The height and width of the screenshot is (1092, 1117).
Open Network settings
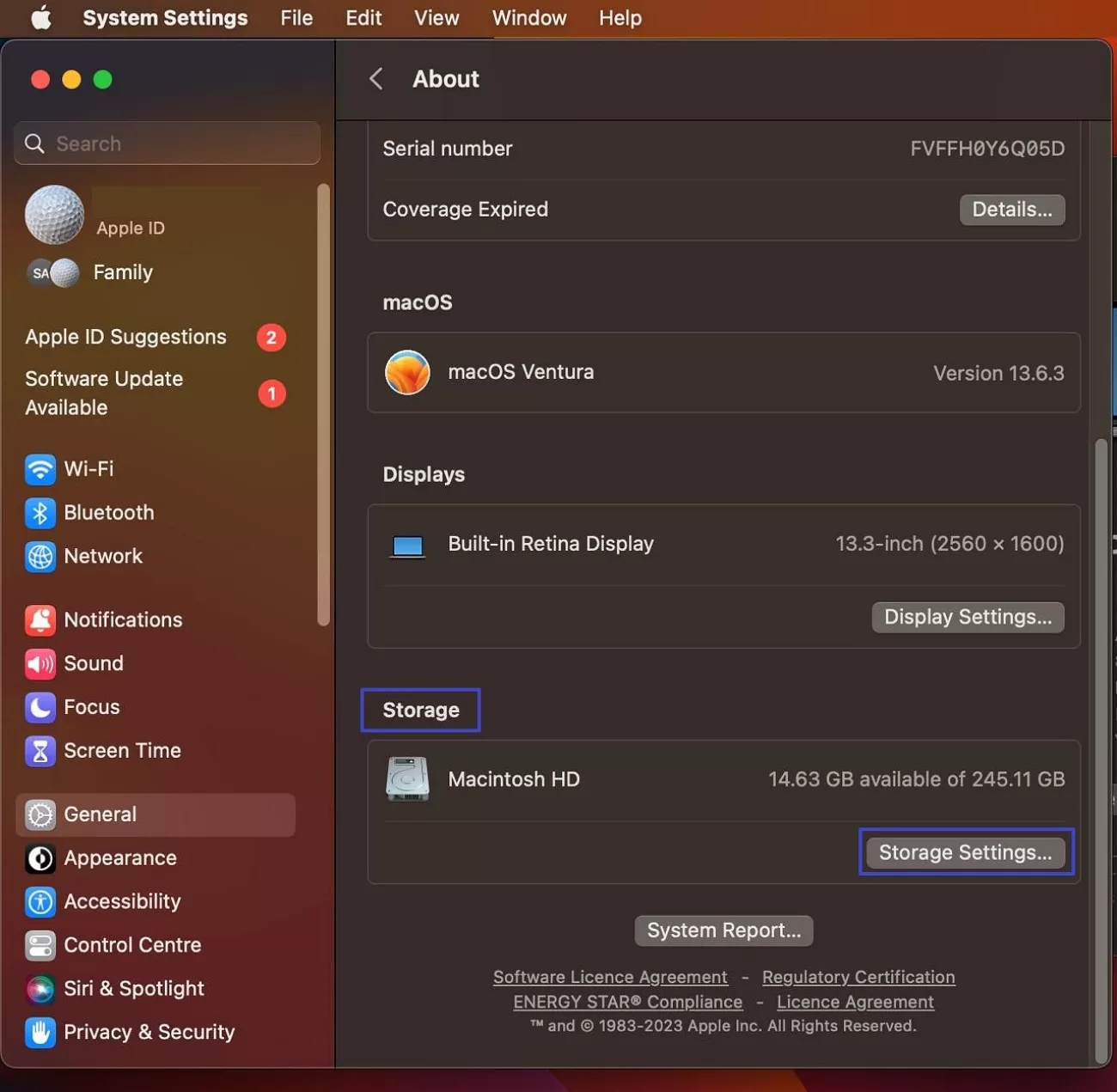click(x=40, y=557)
